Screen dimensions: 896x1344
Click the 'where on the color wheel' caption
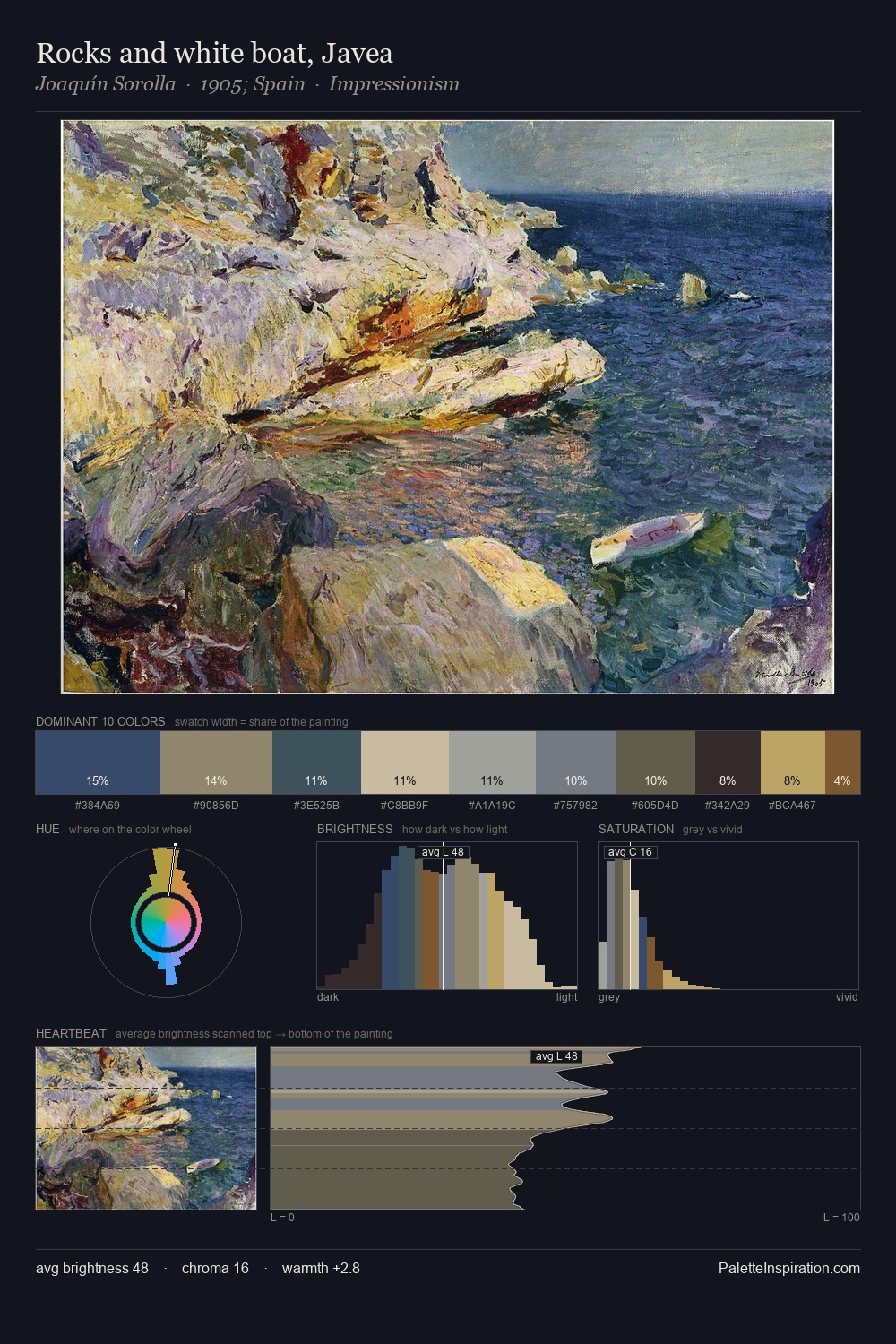coord(130,829)
